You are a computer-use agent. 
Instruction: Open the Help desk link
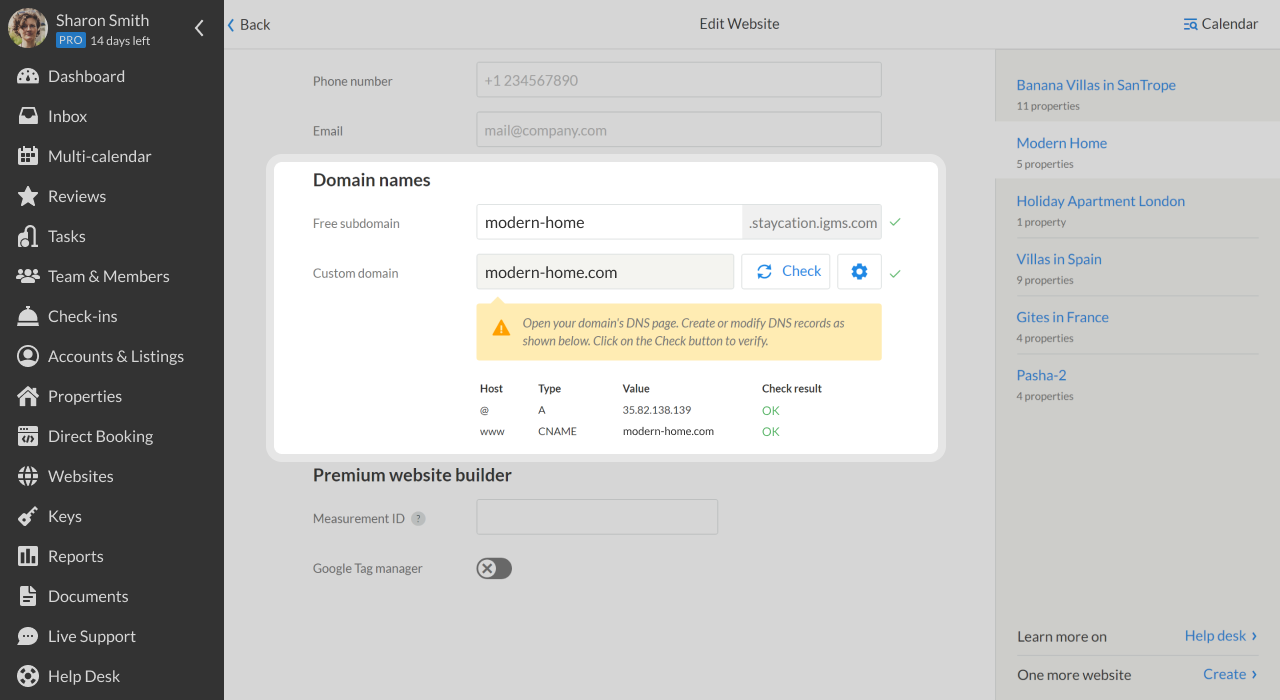click(1221, 636)
